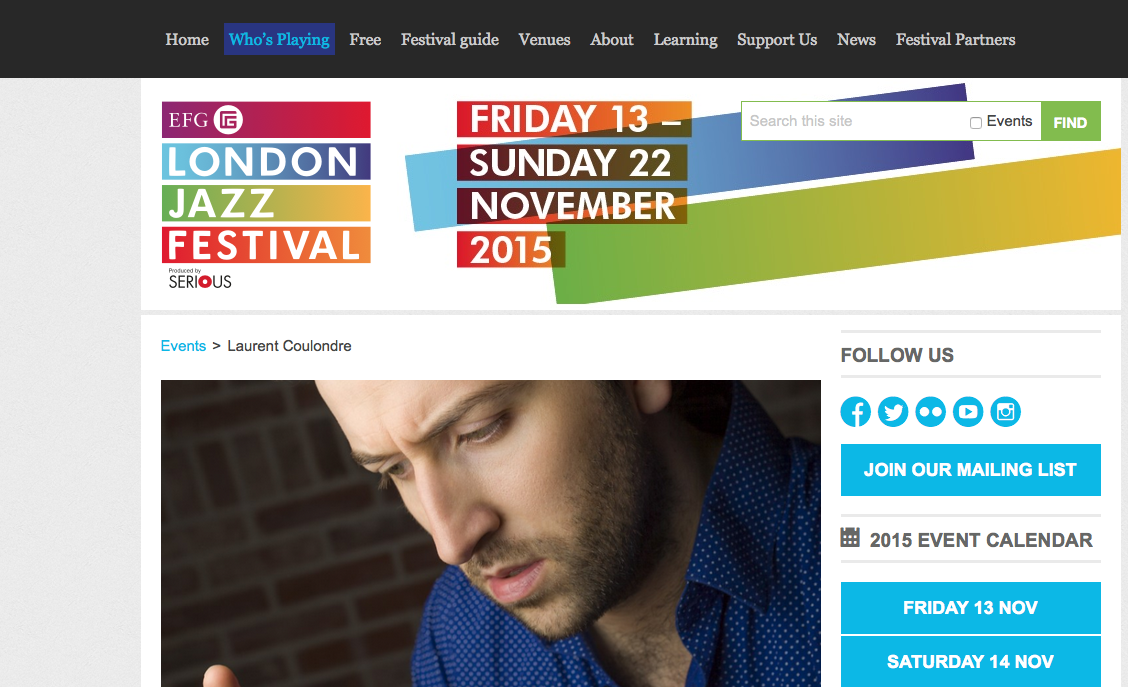Select Friday 13 Nov calendar button
Viewport: 1128px width, 687px height.
(x=970, y=608)
